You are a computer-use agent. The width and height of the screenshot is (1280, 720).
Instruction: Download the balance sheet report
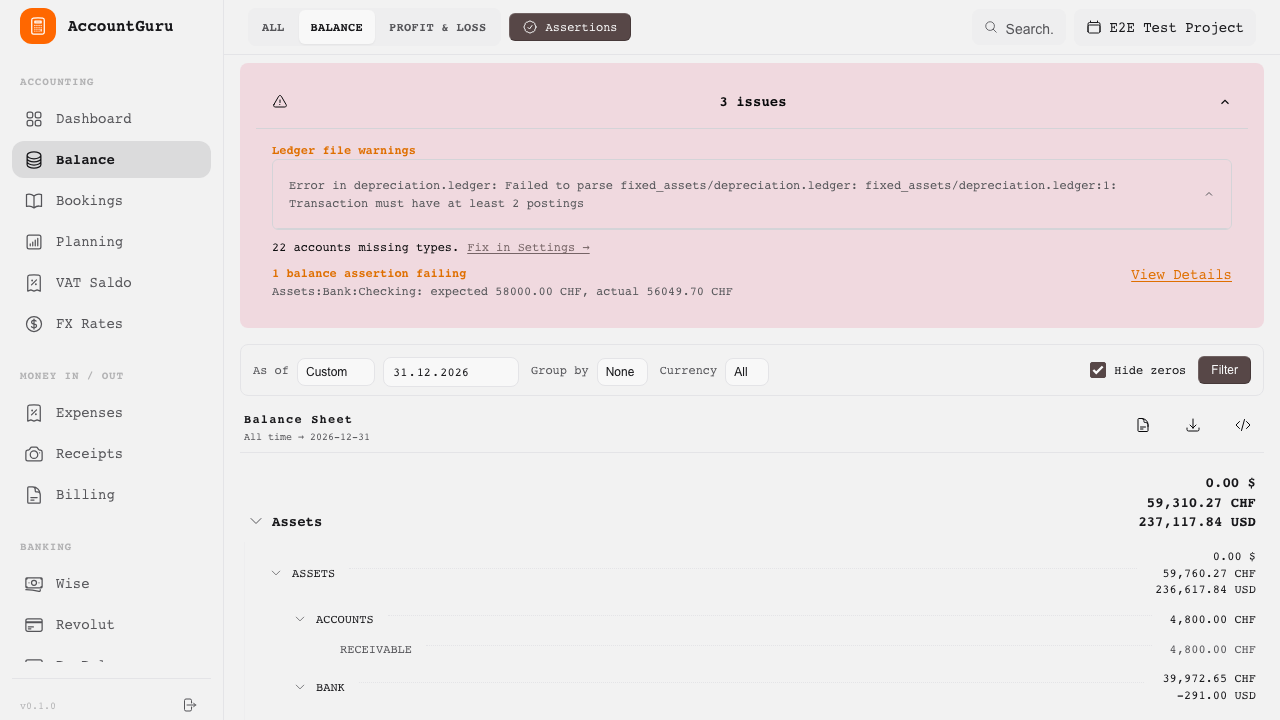point(1193,425)
